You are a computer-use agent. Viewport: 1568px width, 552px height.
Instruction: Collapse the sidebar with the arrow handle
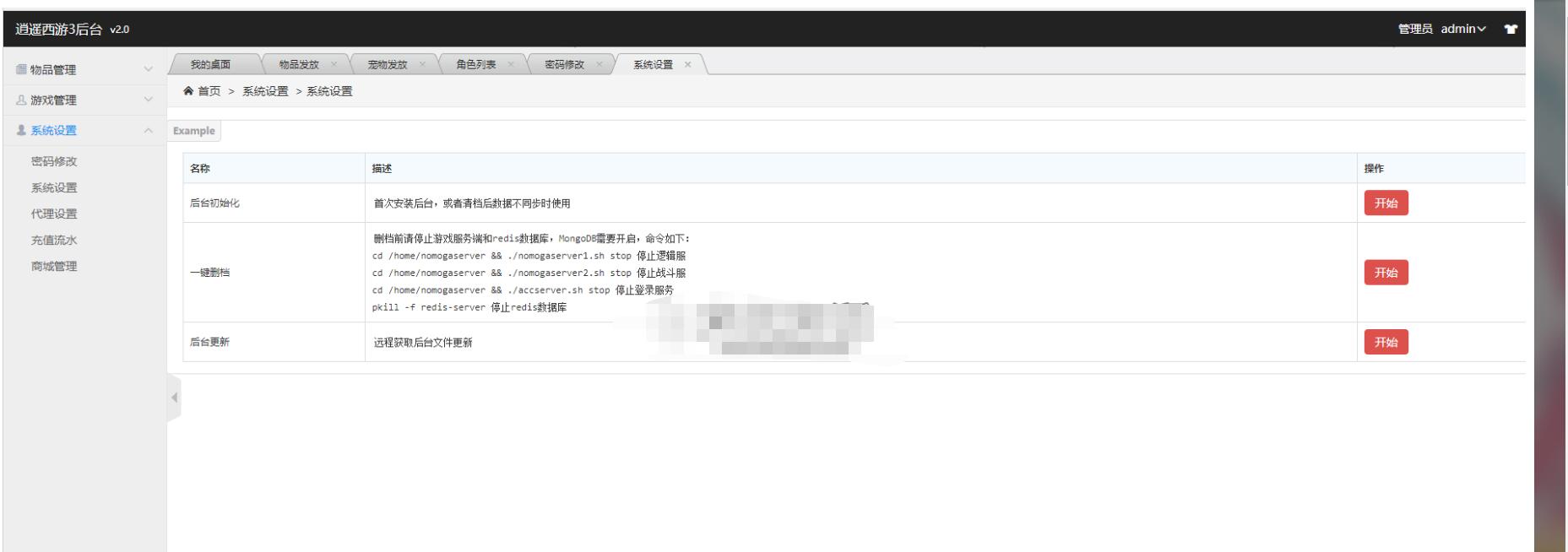174,397
